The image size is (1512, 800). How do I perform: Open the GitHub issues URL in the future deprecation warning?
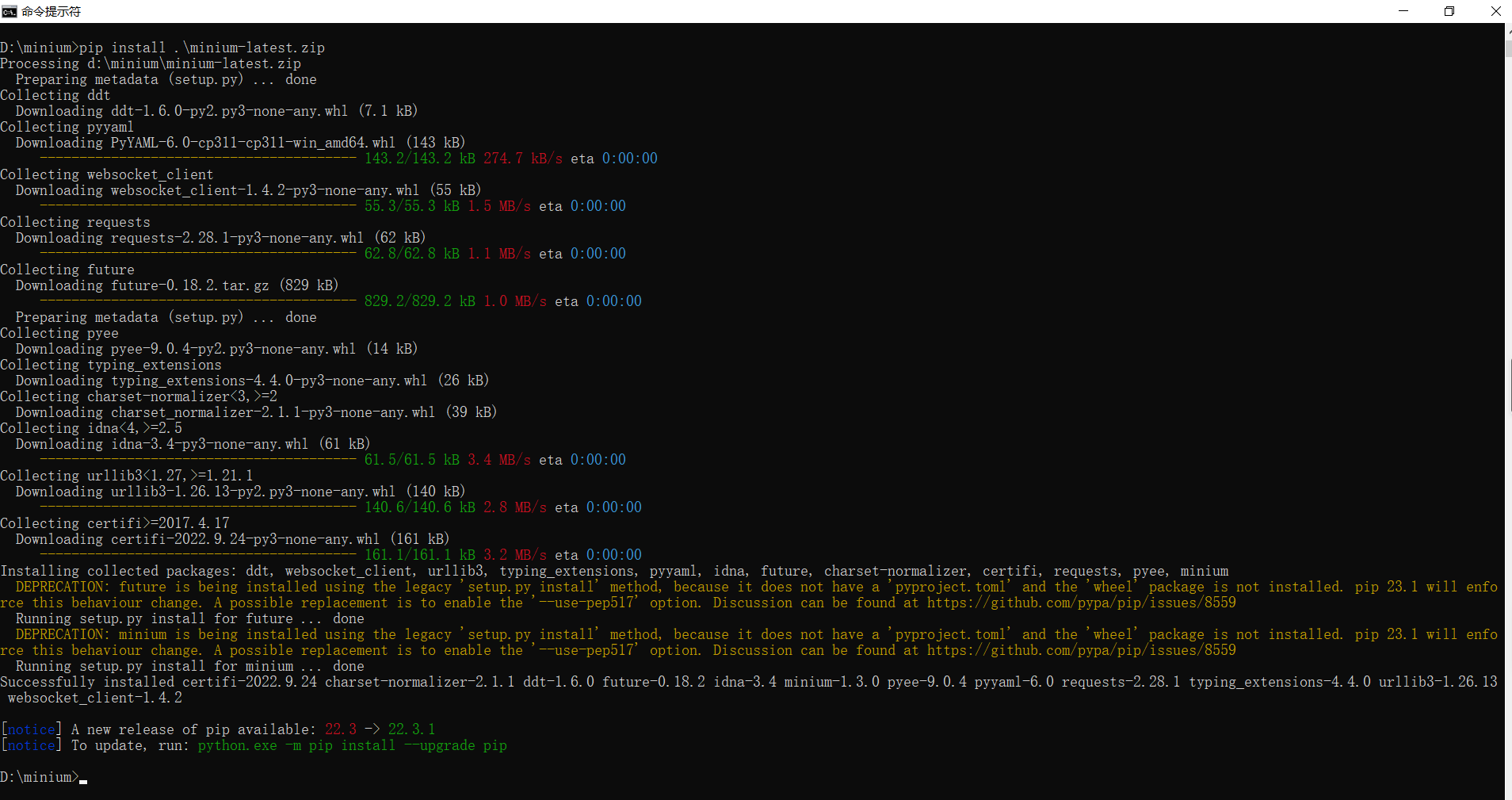click(x=1082, y=603)
